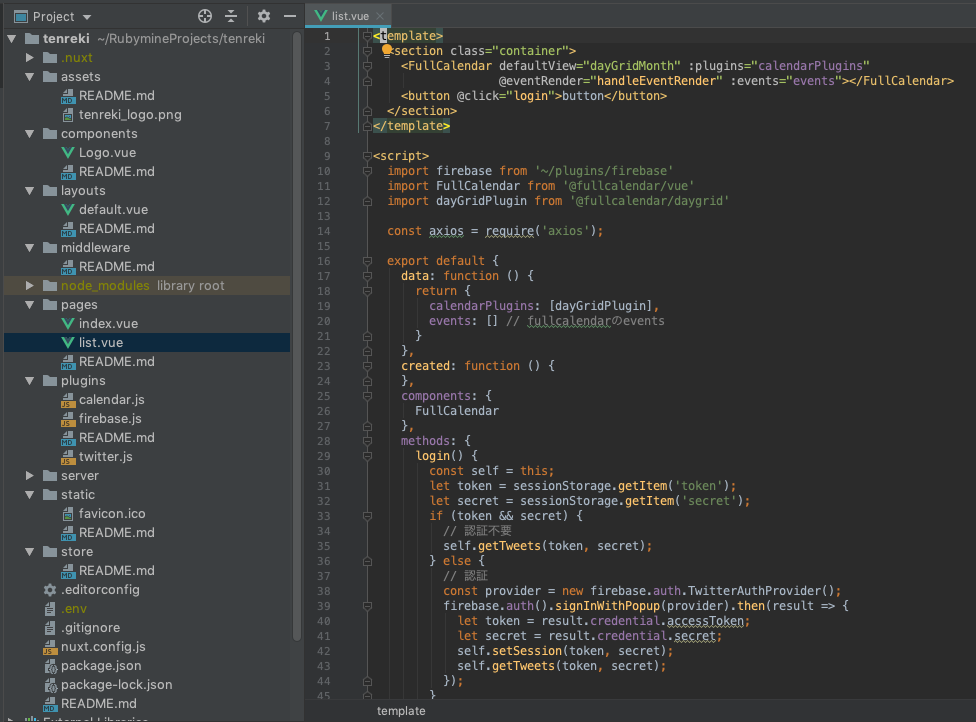
Task: Expand the .nuxt folder
Action: tap(29, 57)
